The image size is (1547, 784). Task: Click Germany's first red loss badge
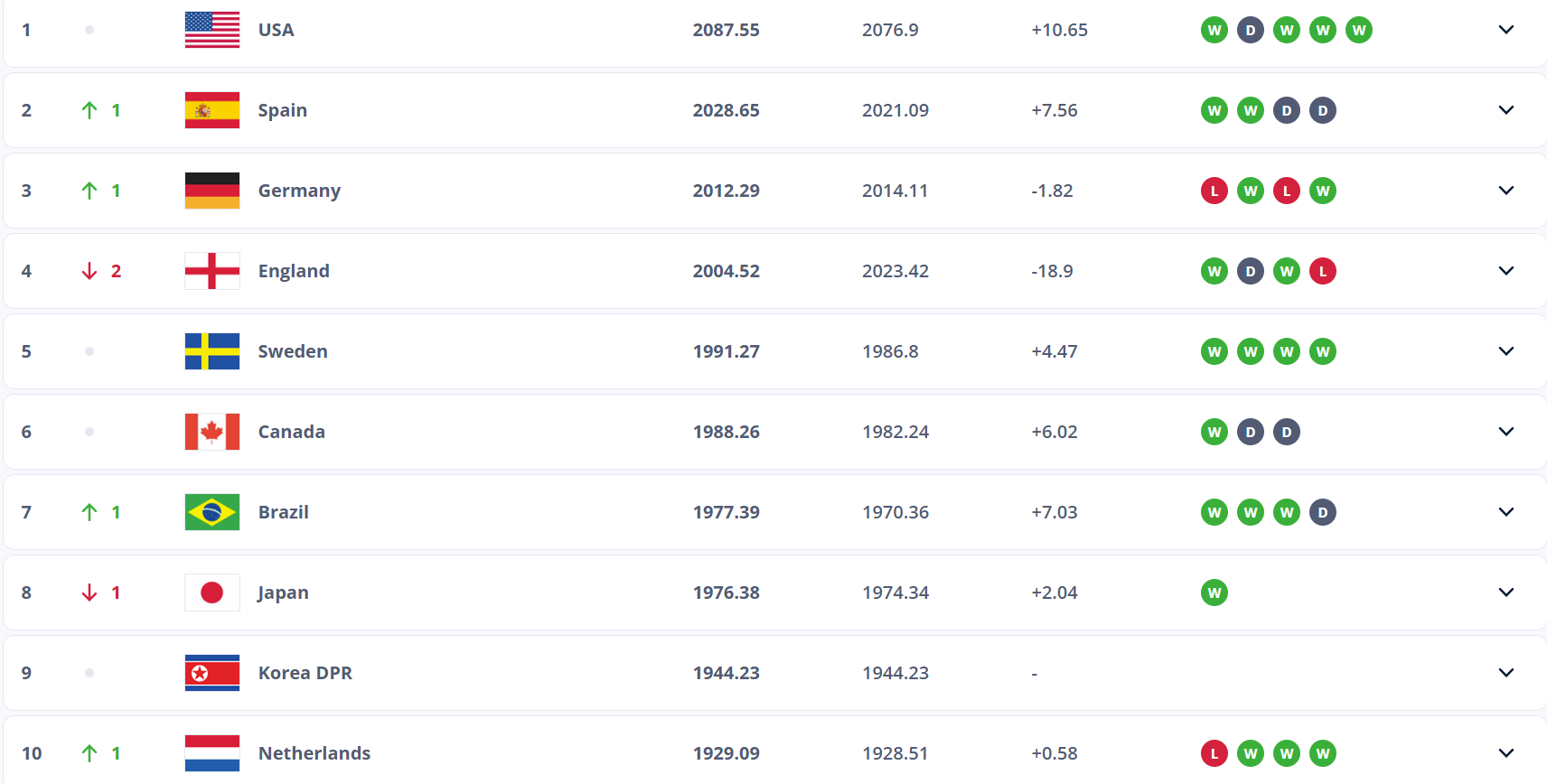pos(1214,191)
